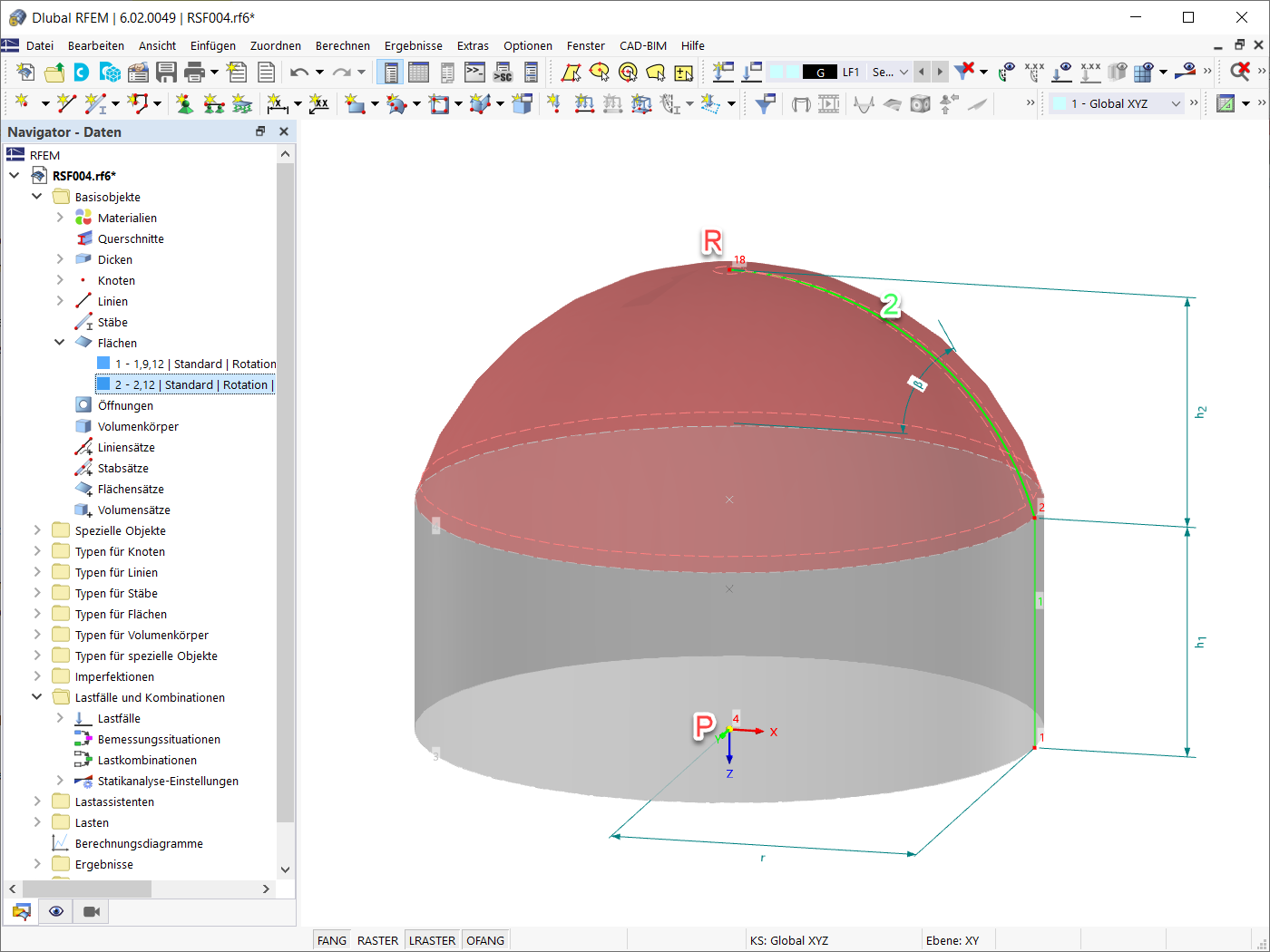Collapse the Flächen tree node
The height and width of the screenshot is (952, 1270).
[x=60, y=343]
